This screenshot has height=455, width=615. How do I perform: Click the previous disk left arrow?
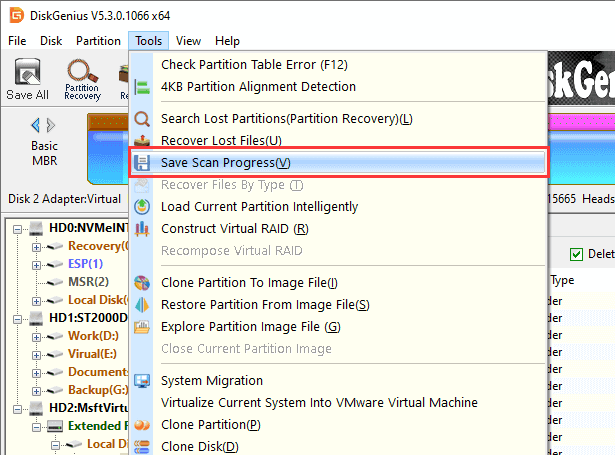click(x=36, y=125)
